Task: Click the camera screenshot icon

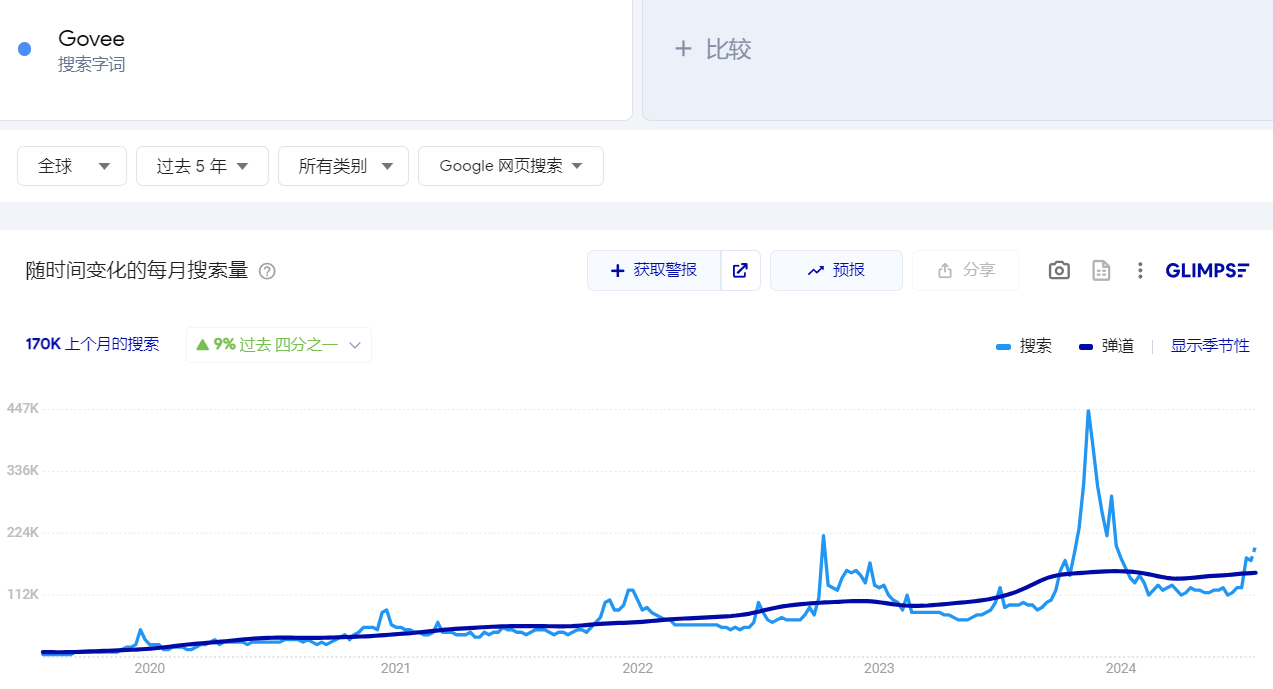Action: point(1059,270)
